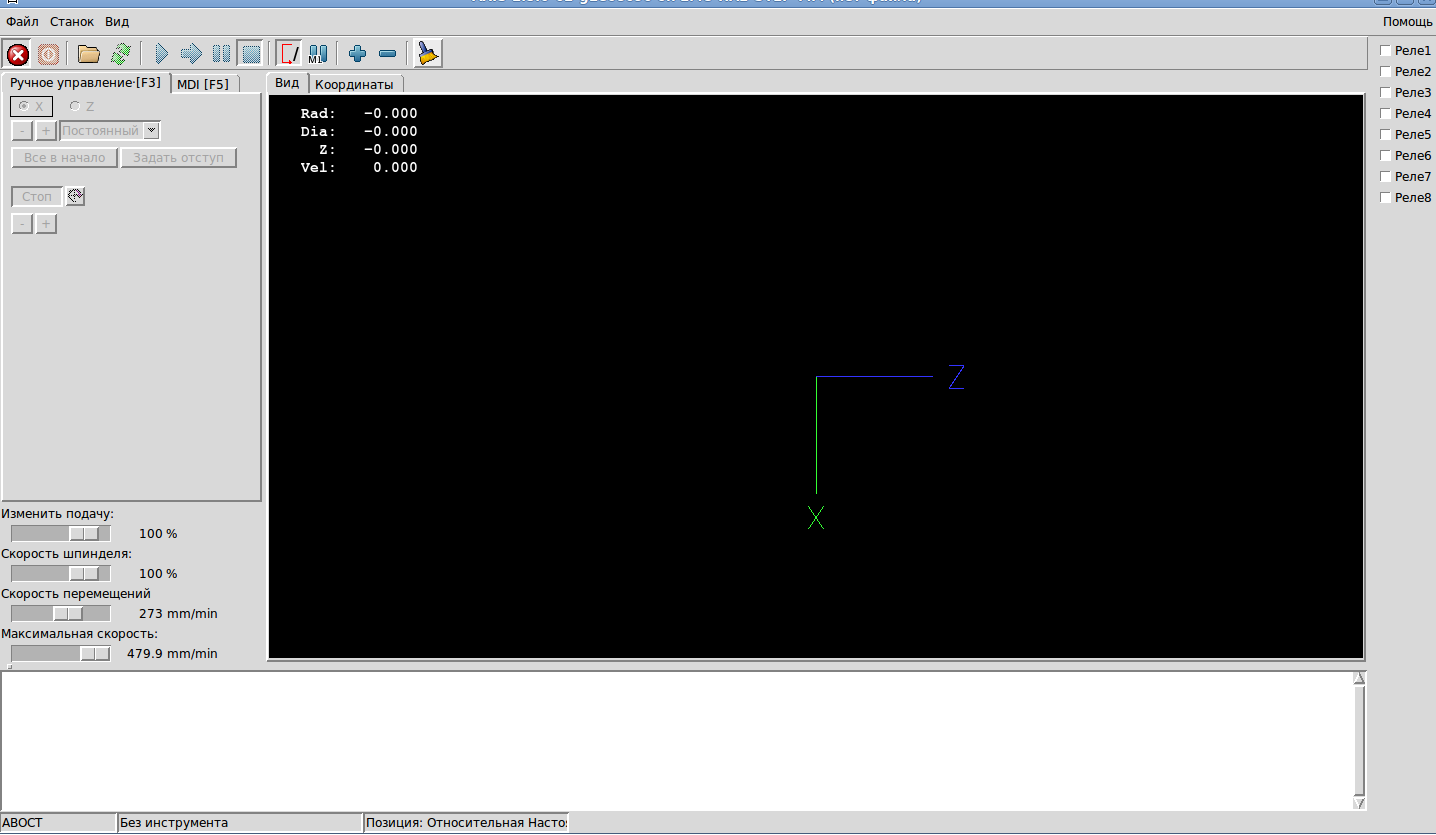Click the Позиция: Относительная status entry
This screenshot has width=1436, height=835.
point(466,823)
